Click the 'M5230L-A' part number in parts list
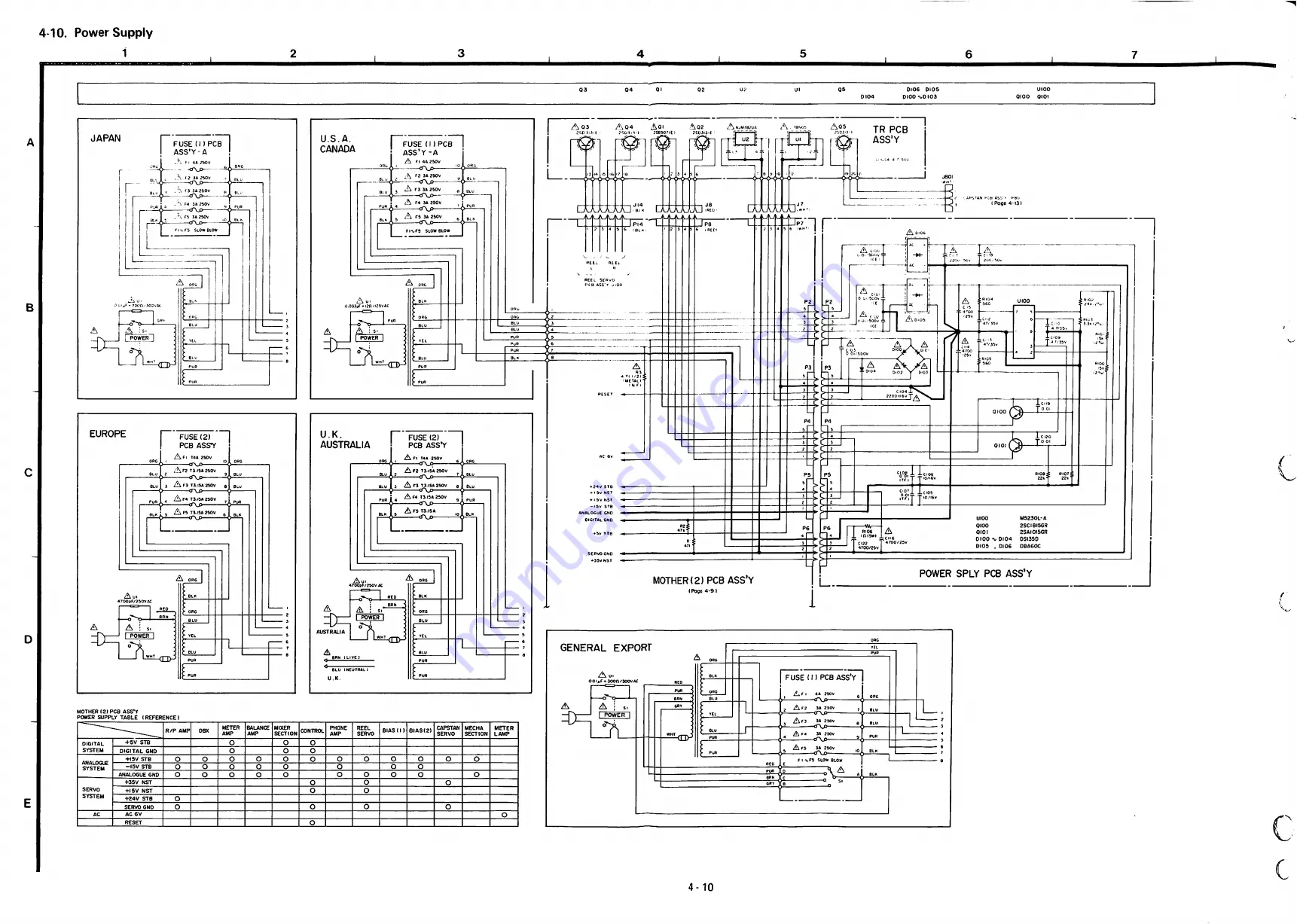The height and width of the screenshot is (924, 1297). click(x=1033, y=518)
